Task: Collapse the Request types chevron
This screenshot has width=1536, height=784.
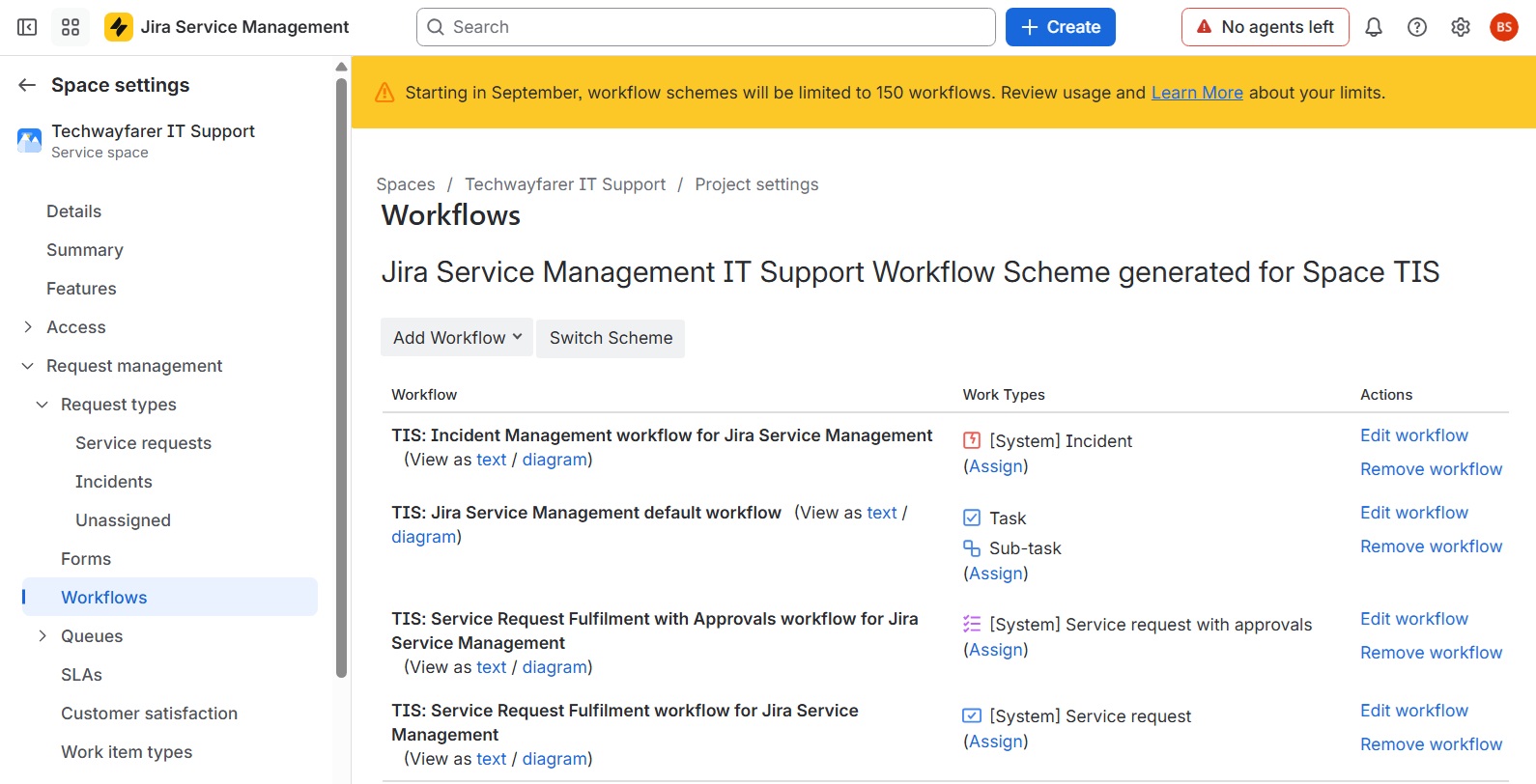Action: click(43, 405)
